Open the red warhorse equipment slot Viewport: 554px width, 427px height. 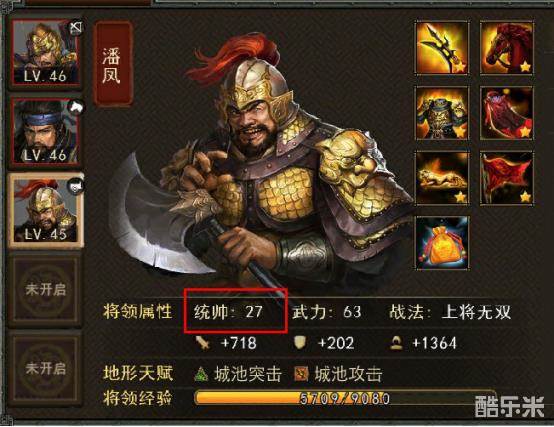coord(507,48)
